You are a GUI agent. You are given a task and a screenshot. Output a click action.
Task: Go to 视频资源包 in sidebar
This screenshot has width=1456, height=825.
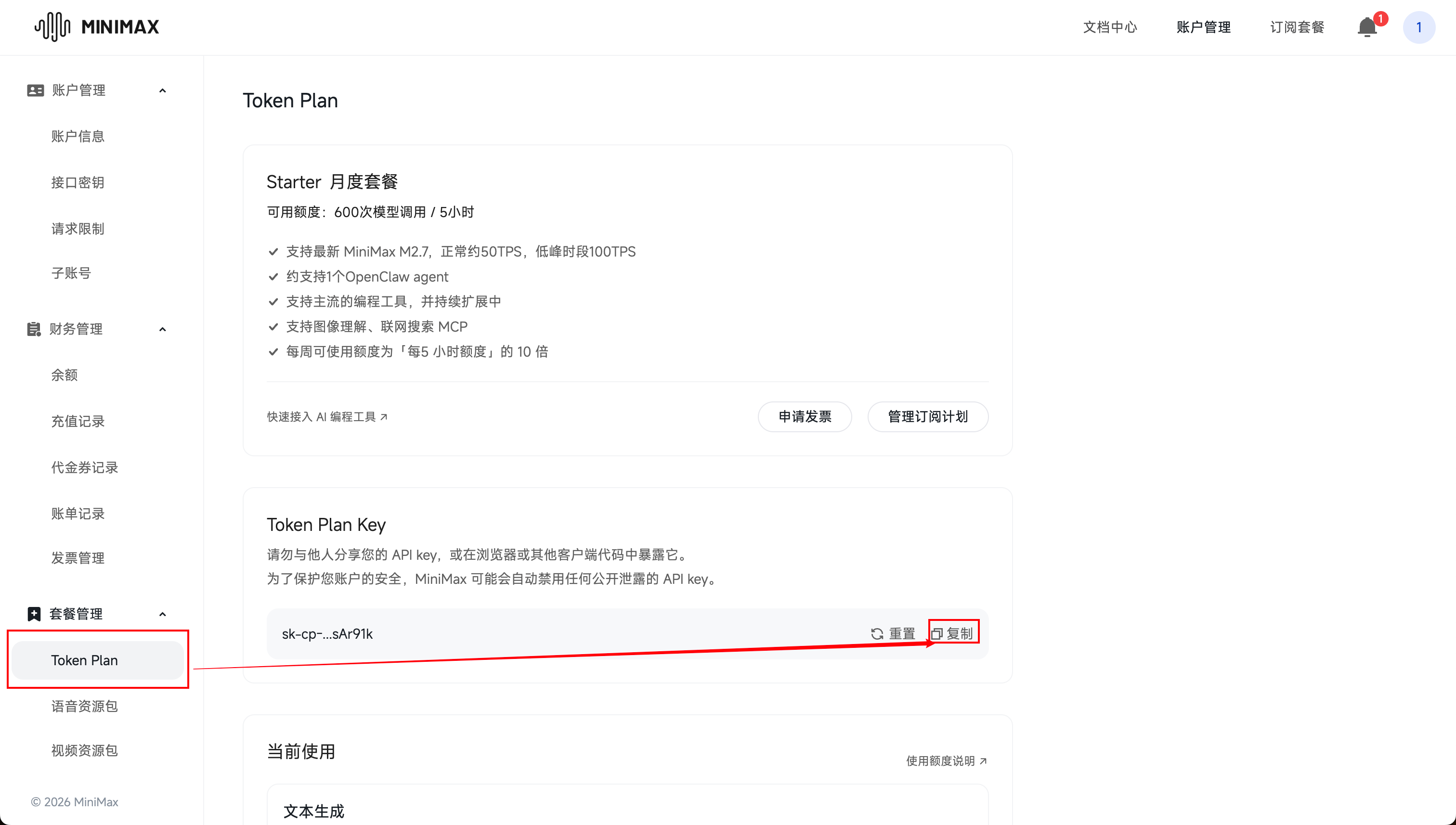84,751
